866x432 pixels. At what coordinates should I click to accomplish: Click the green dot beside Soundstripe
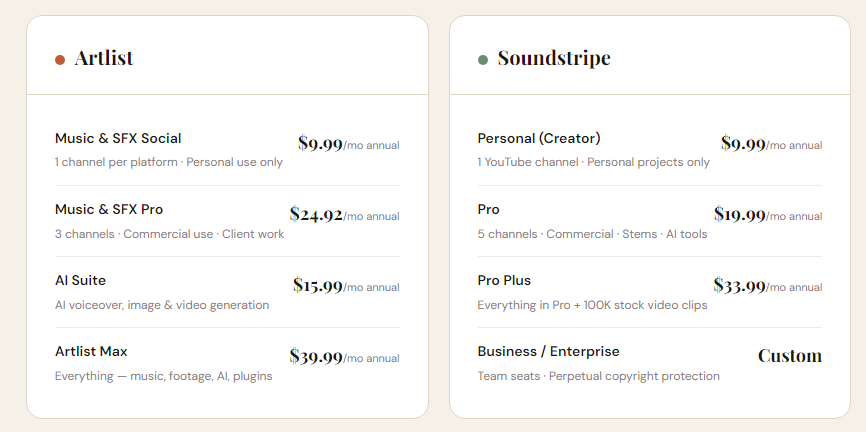pos(483,60)
